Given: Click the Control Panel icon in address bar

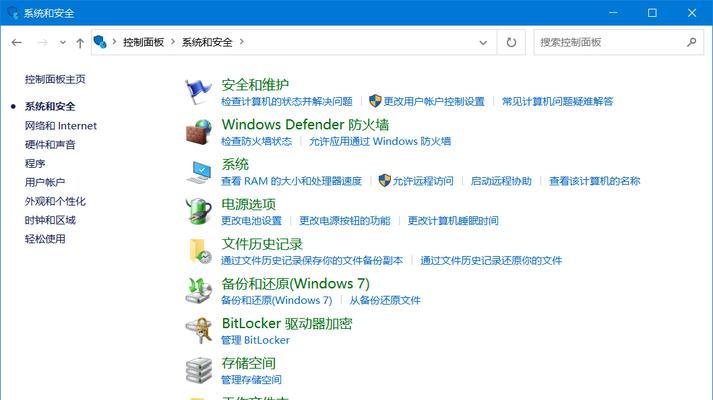Looking at the screenshot, I should (x=100, y=42).
